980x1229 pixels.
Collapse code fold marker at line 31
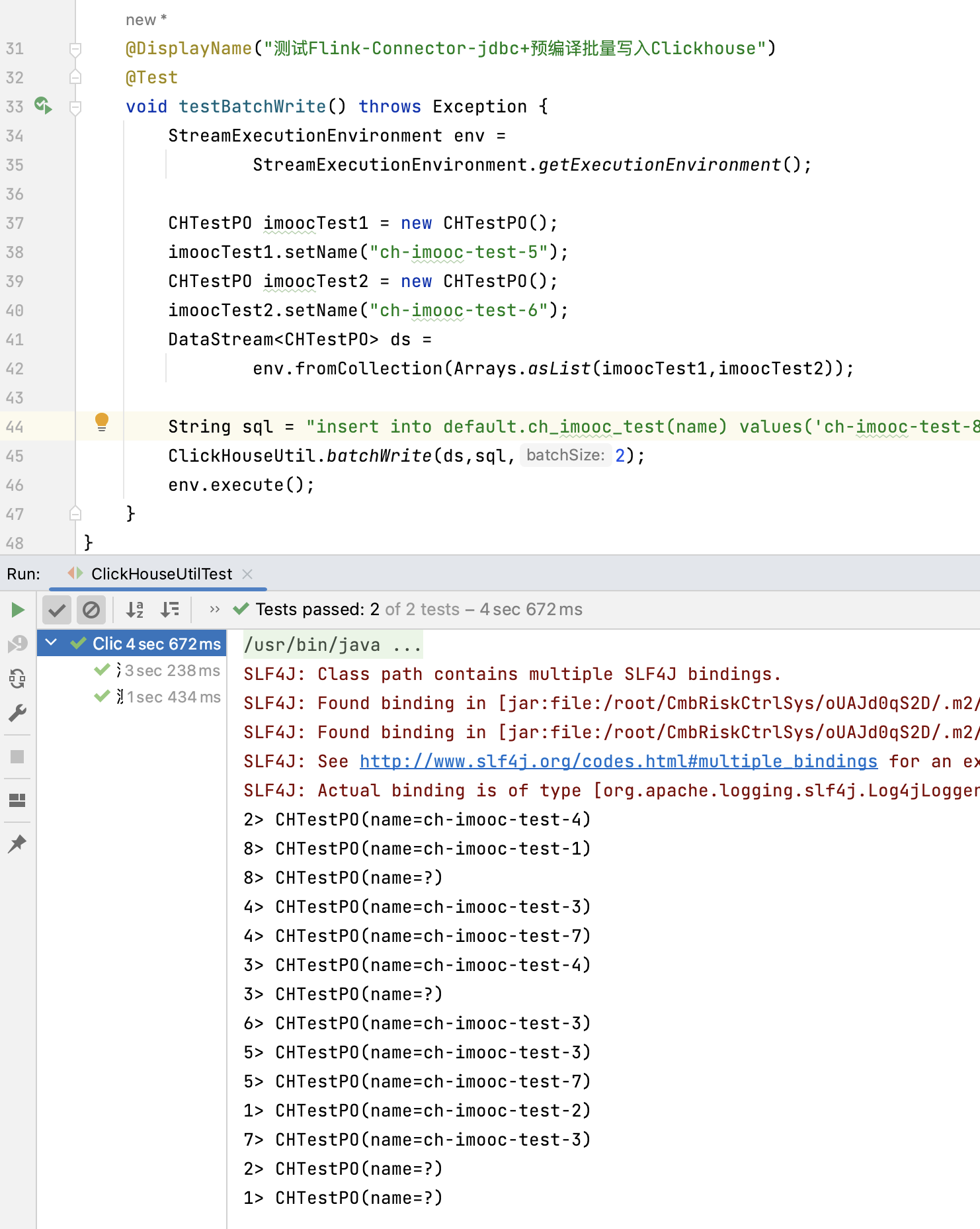click(x=75, y=48)
